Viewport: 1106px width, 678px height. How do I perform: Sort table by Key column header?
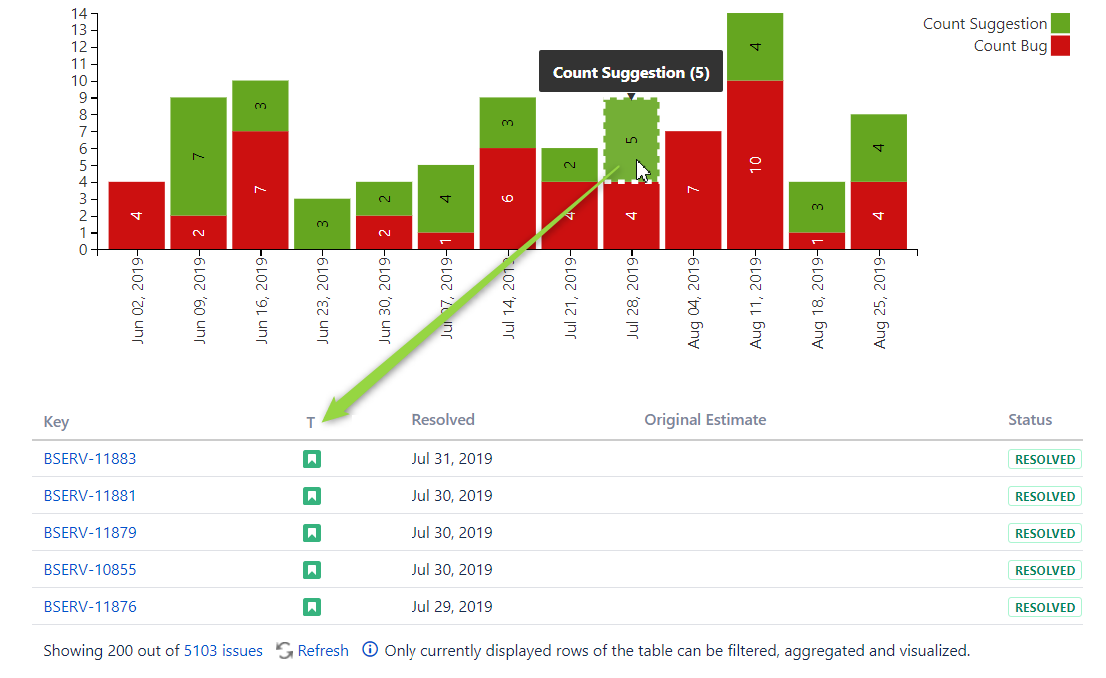click(x=57, y=421)
